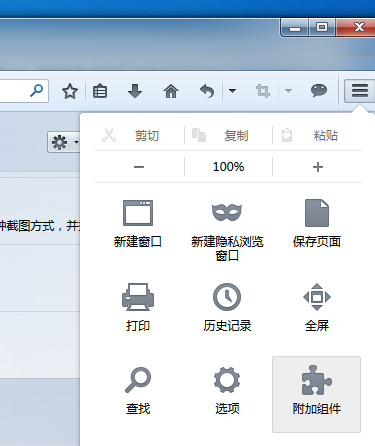375x446 pixels.
Task: Open the downloads arrow icon
Action: pyautogui.click(x=135, y=91)
